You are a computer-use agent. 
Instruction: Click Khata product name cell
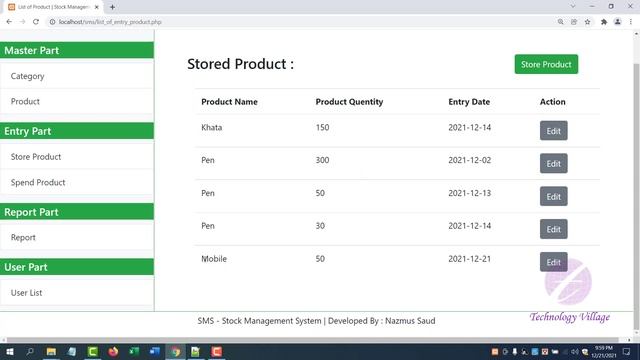pyautogui.click(x=212, y=127)
